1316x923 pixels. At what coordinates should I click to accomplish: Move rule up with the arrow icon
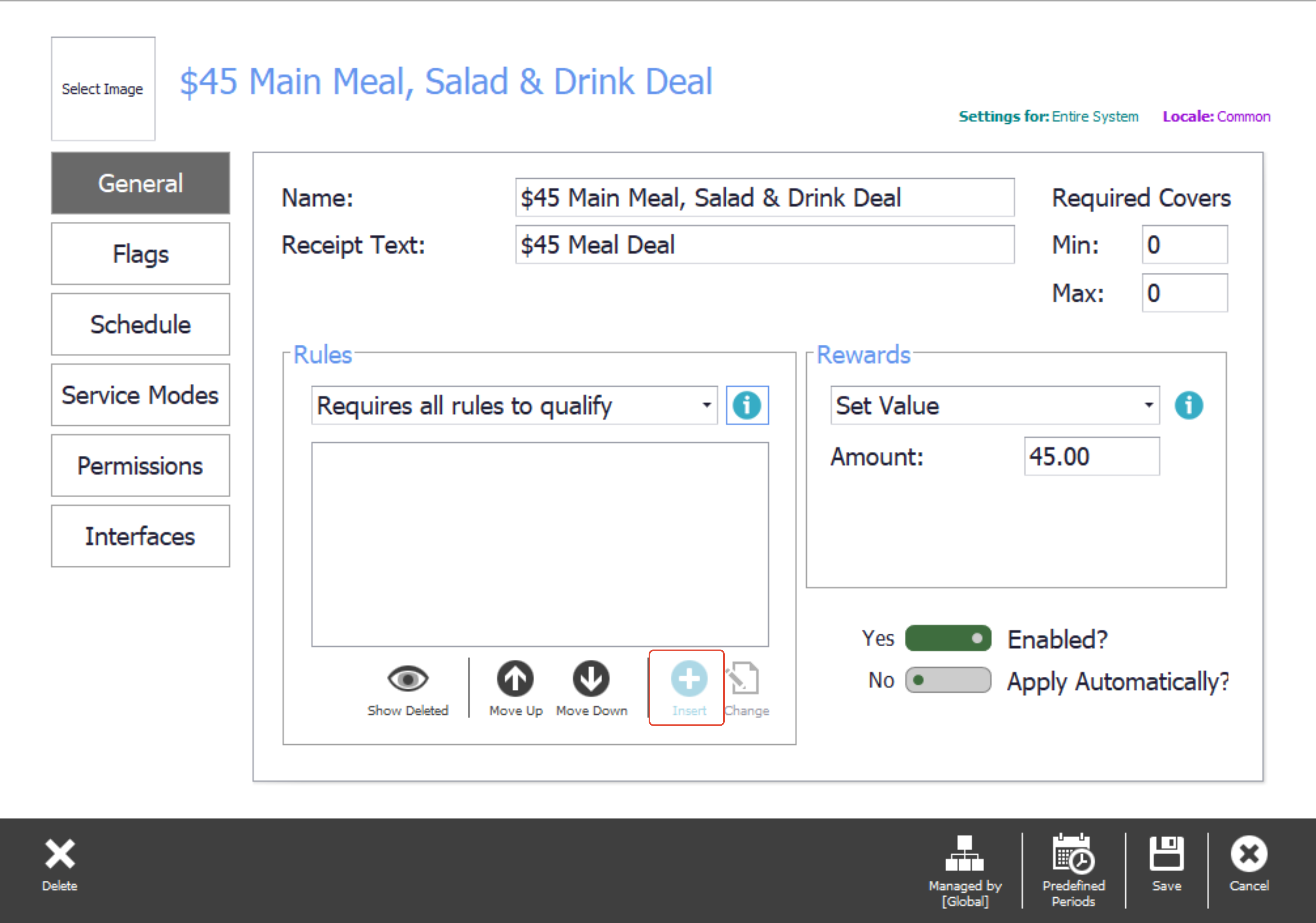point(515,678)
